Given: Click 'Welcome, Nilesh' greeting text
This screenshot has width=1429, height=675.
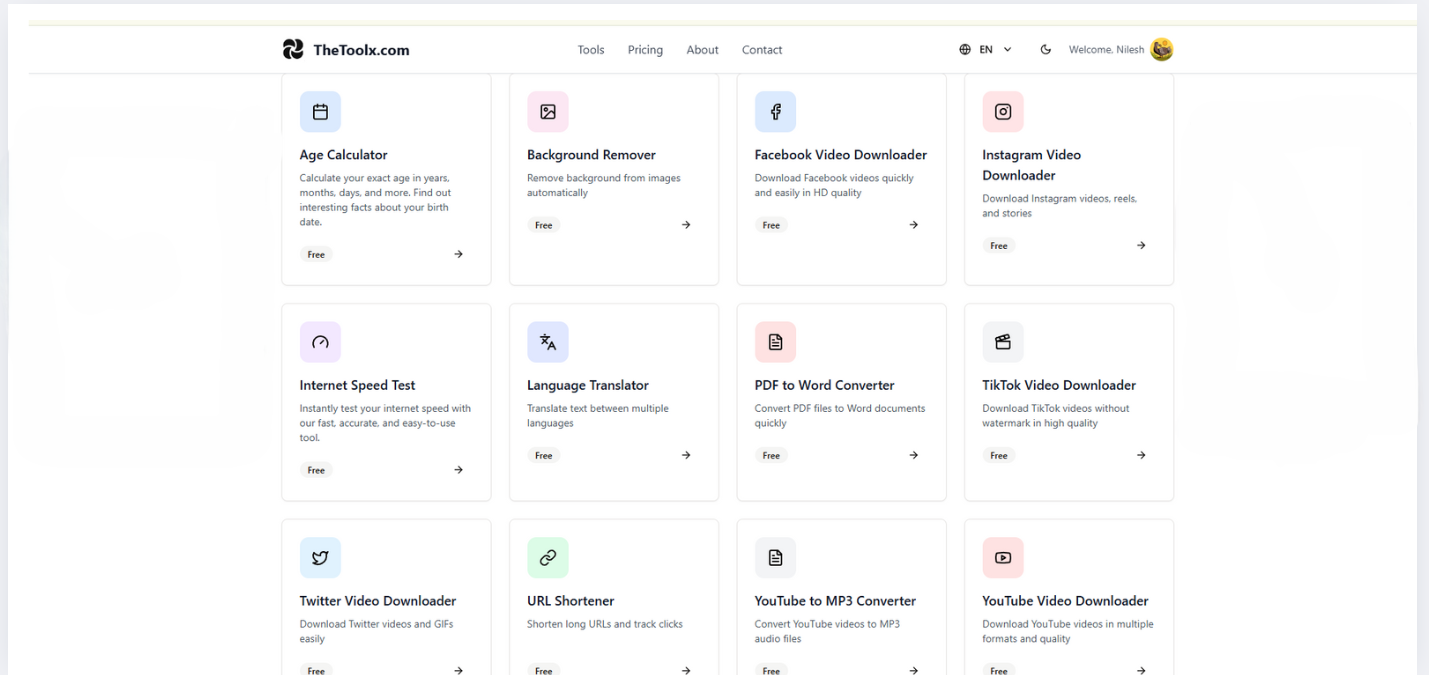Looking at the screenshot, I should [1106, 50].
